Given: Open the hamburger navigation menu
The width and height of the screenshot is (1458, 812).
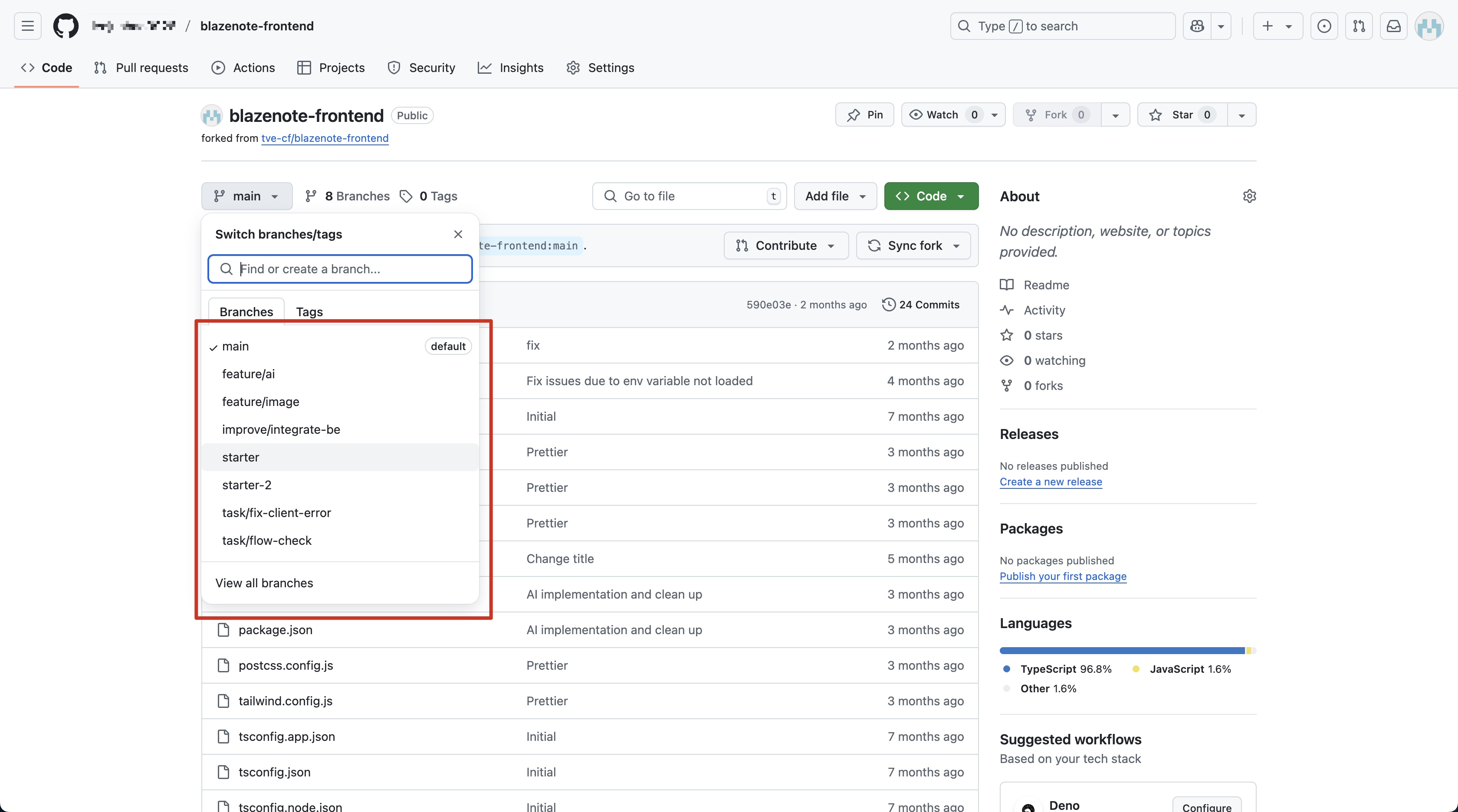Looking at the screenshot, I should [28, 26].
